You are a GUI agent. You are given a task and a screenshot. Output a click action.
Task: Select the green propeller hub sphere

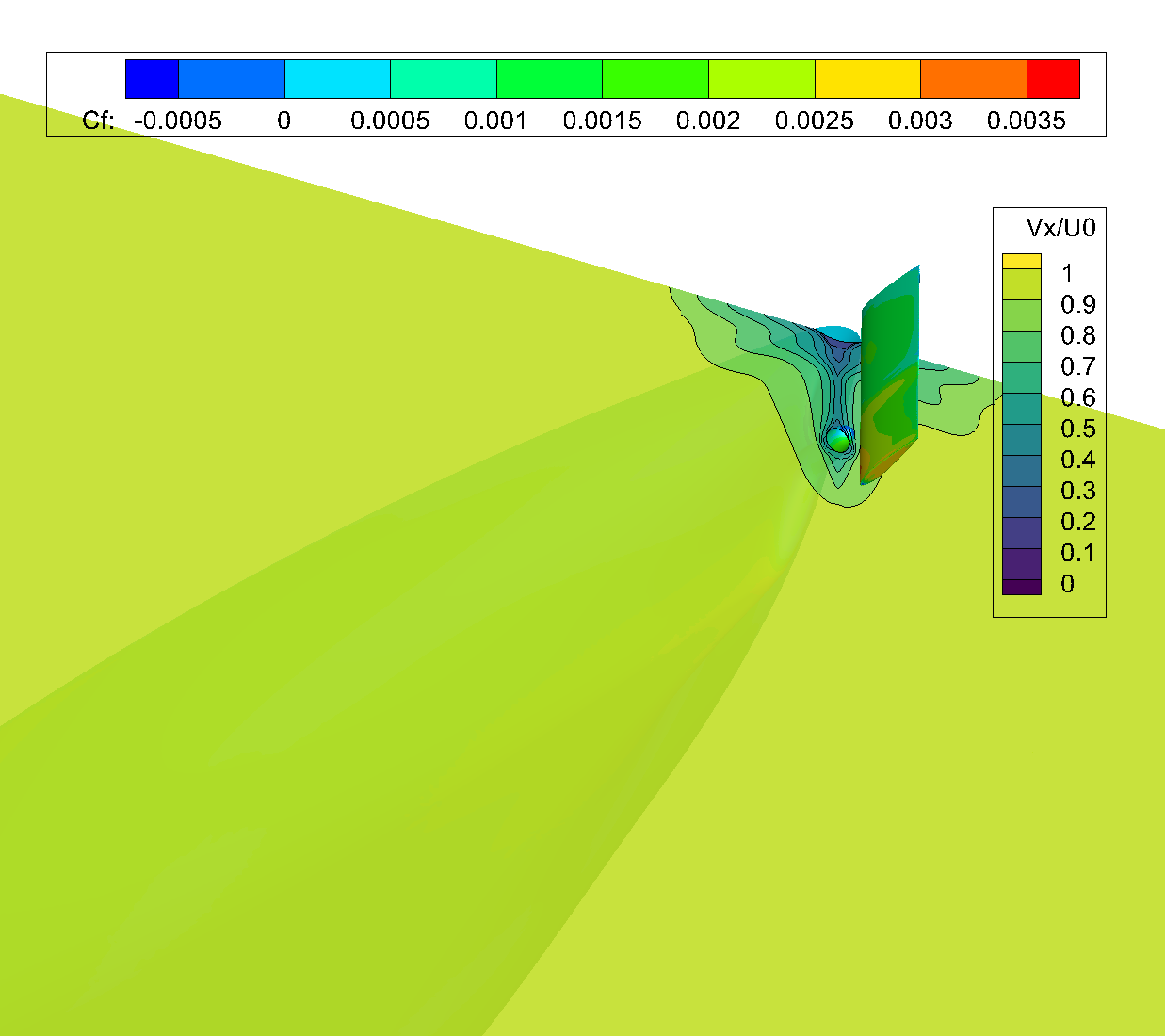pos(837,439)
